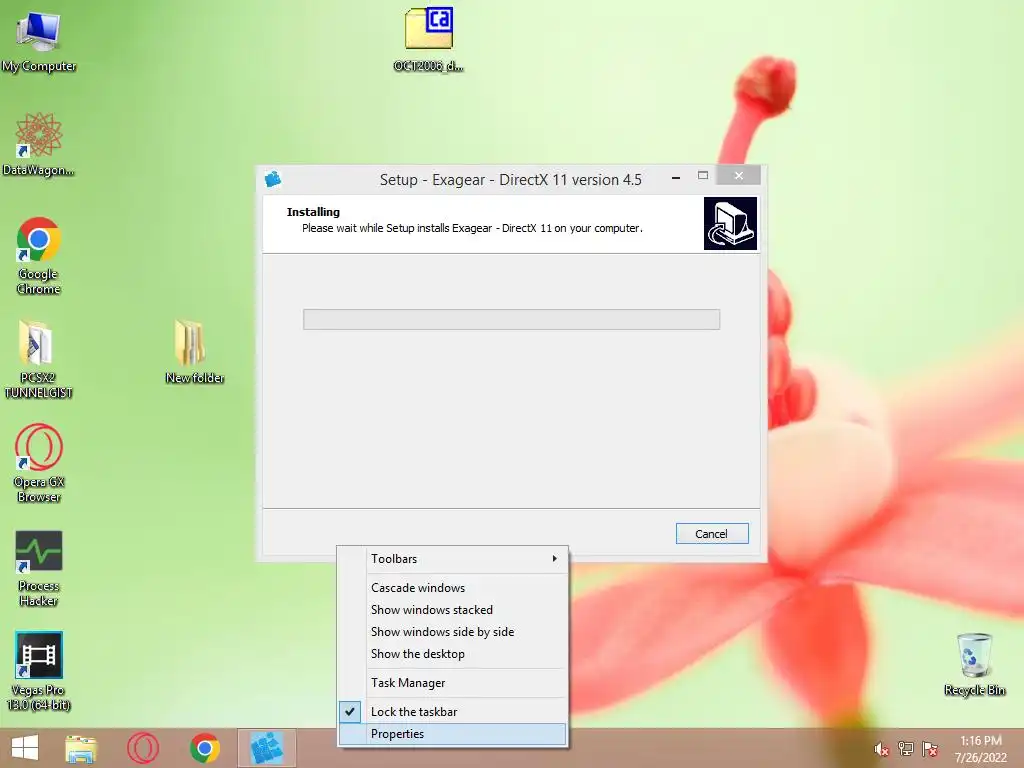The width and height of the screenshot is (1024, 768).
Task: Click the 'Installing' heading text
Action: pyautogui.click(x=313, y=212)
